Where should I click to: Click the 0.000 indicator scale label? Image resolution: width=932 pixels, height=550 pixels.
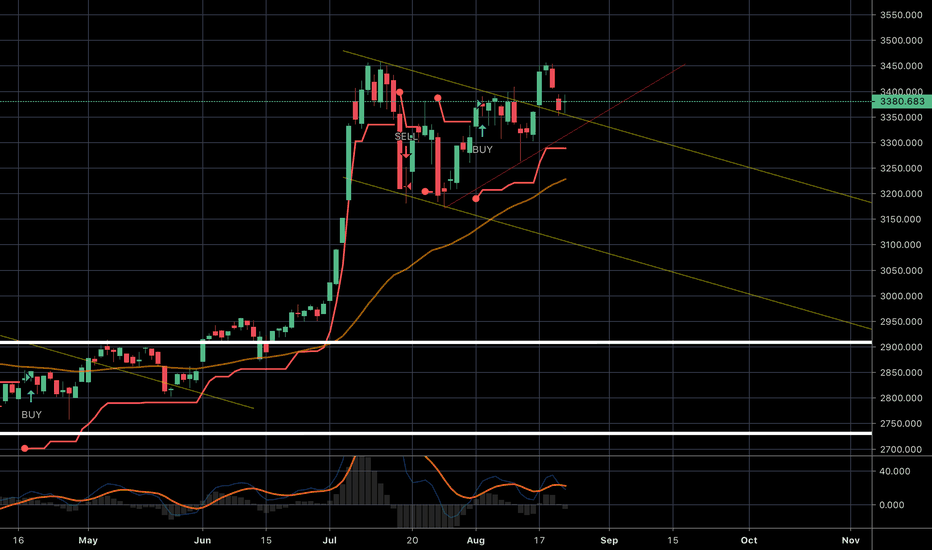coord(892,505)
